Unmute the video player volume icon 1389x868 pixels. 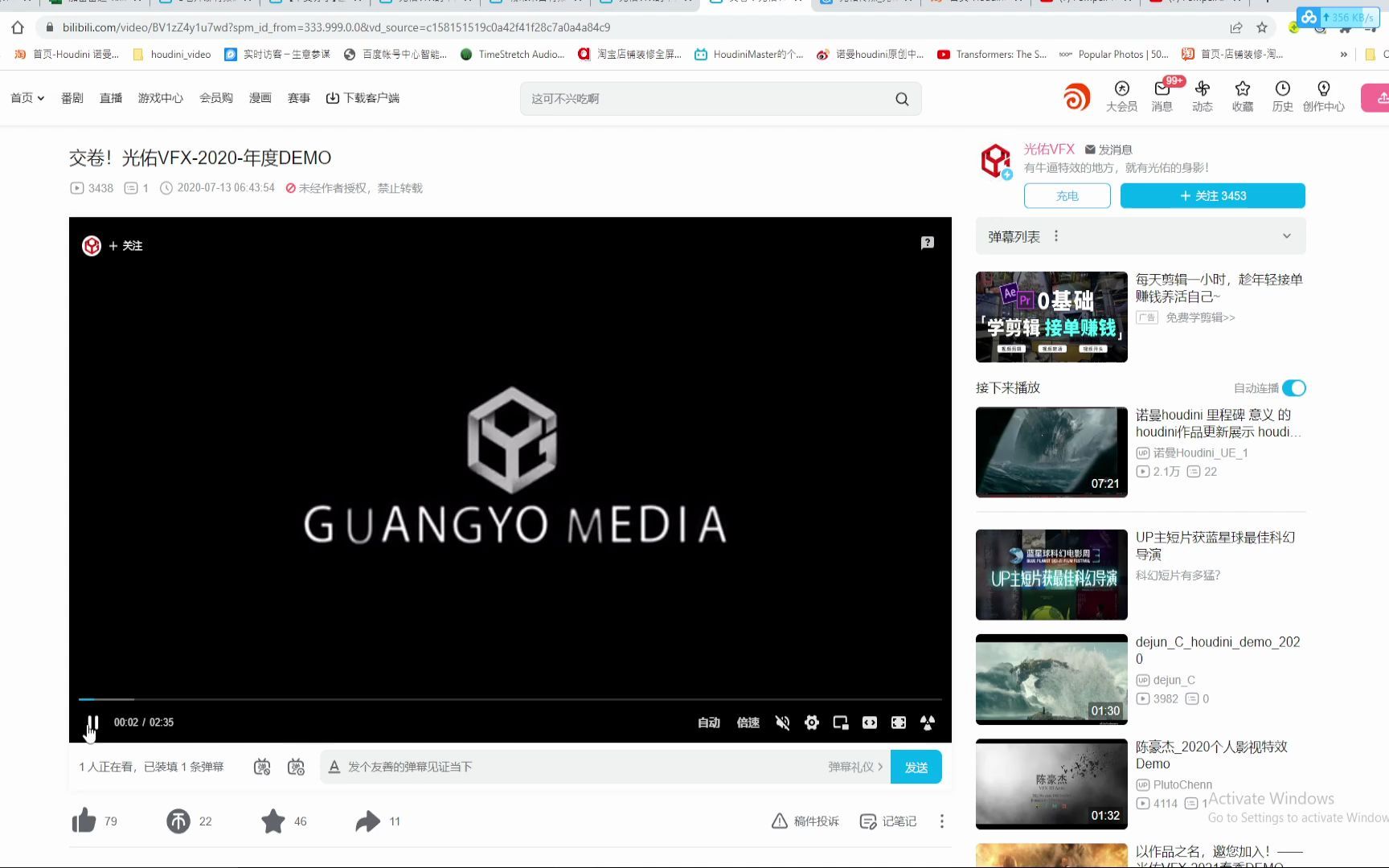click(782, 723)
